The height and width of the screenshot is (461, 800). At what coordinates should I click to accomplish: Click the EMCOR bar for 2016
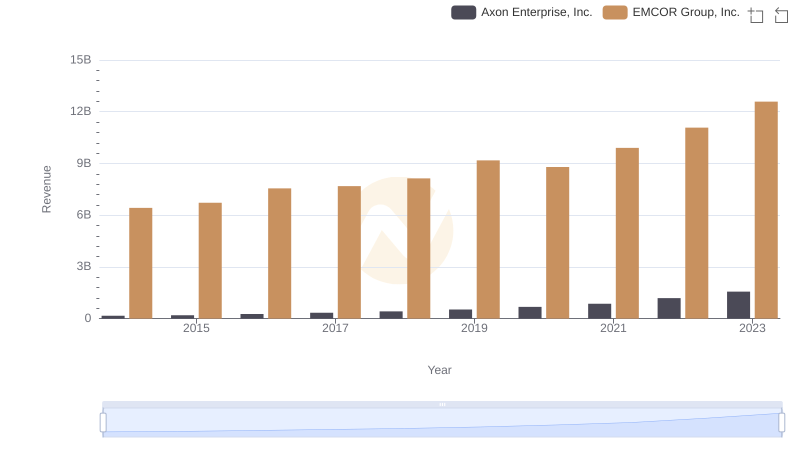(280, 253)
